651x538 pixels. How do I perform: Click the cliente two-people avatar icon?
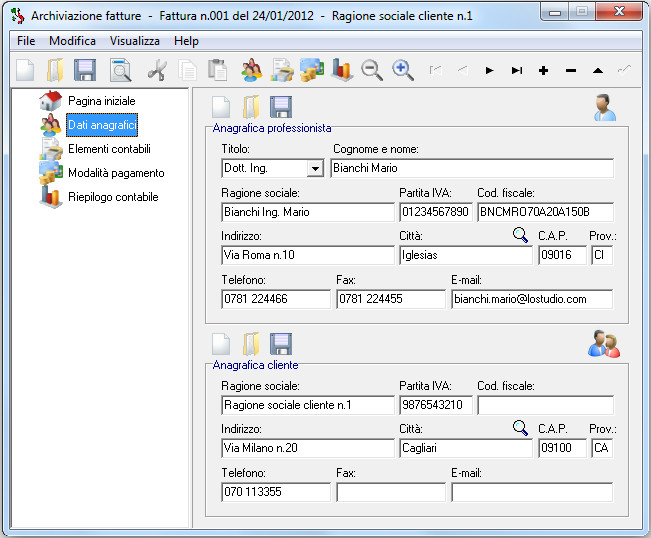(x=604, y=344)
